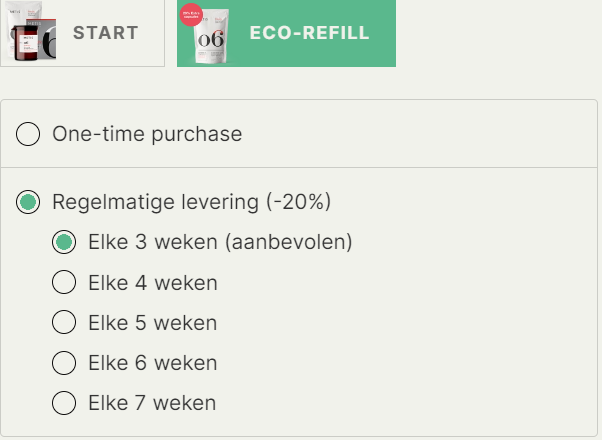This screenshot has width=602, height=440.
Task: Click the 'One-time purchase' text label
Action: [147, 134]
